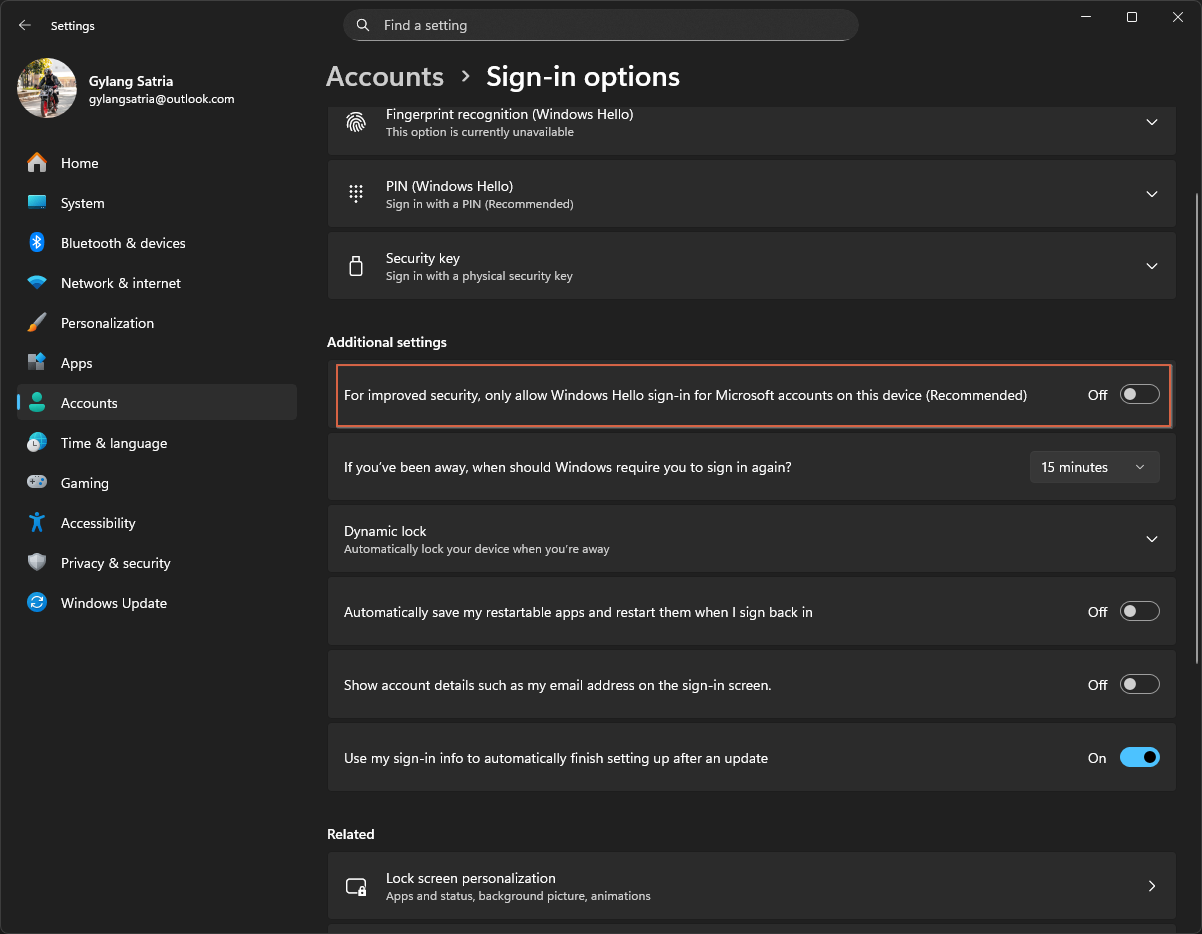1202x934 pixels.
Task: Enable Windows Hello only sign-in toggle
Action: pos(1139,395)
